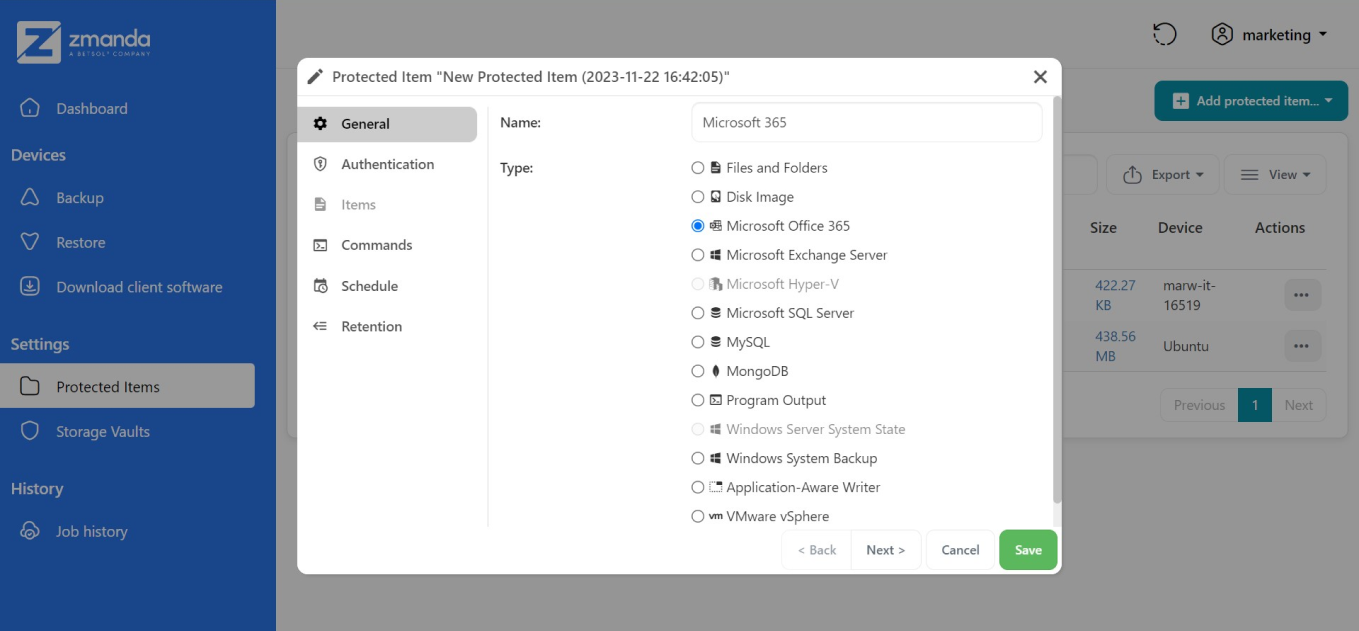This screenshot has height=631, width=1359.
Task: Open the marketing account menu
Action: pos(1270,34)
